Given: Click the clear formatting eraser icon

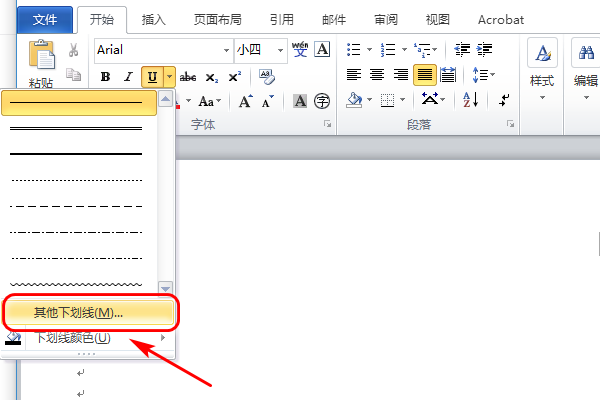Looking at the screenshot, I should pos(267,77).
